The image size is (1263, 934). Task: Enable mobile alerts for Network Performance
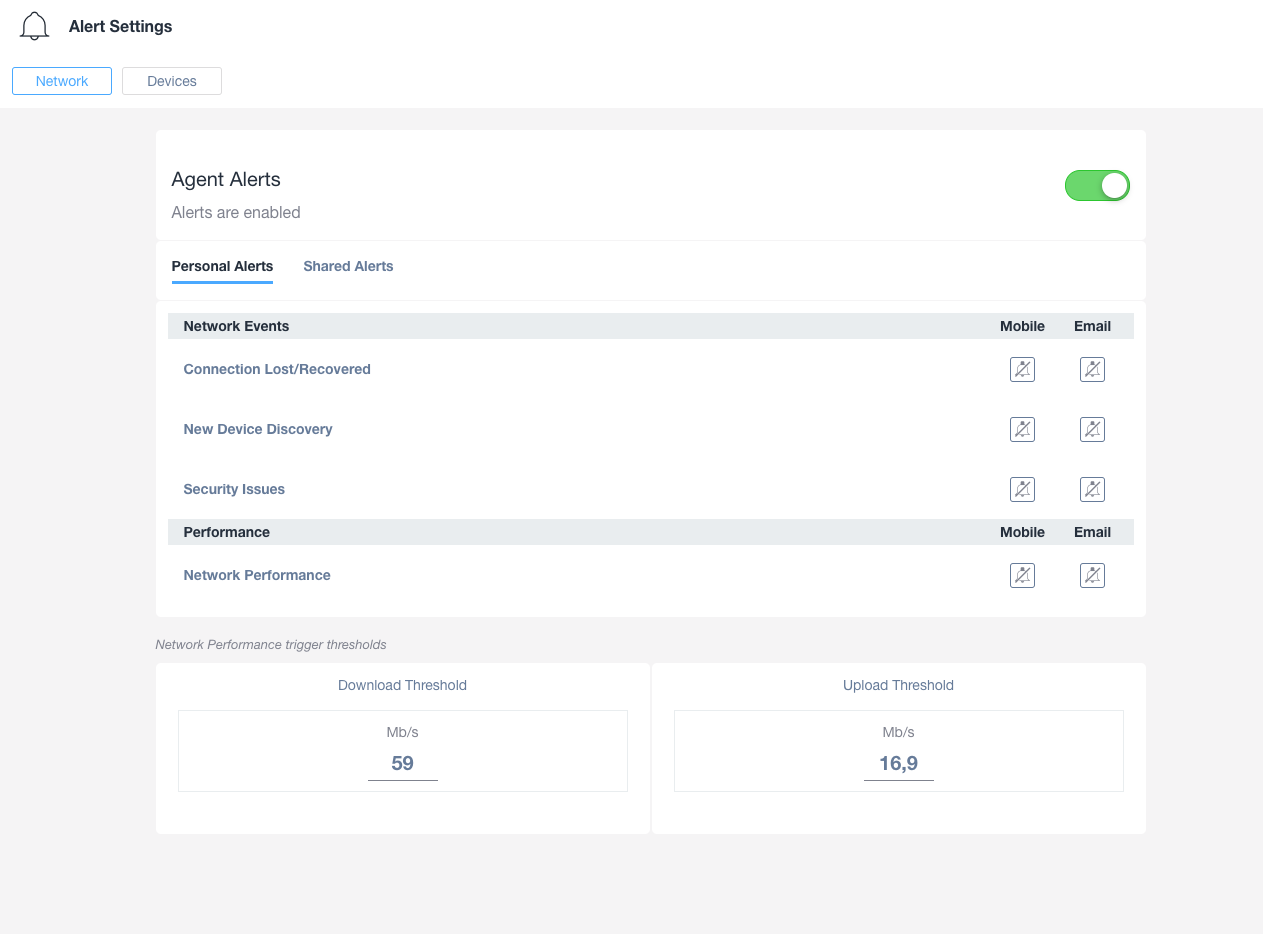[1022, 575]
